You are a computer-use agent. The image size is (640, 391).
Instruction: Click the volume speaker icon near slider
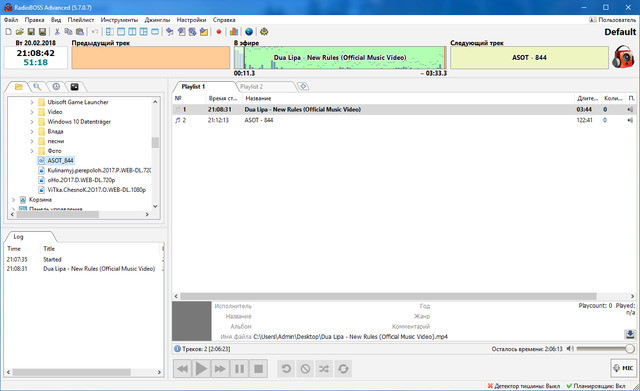pyautogui.click(x=570, y=349)
